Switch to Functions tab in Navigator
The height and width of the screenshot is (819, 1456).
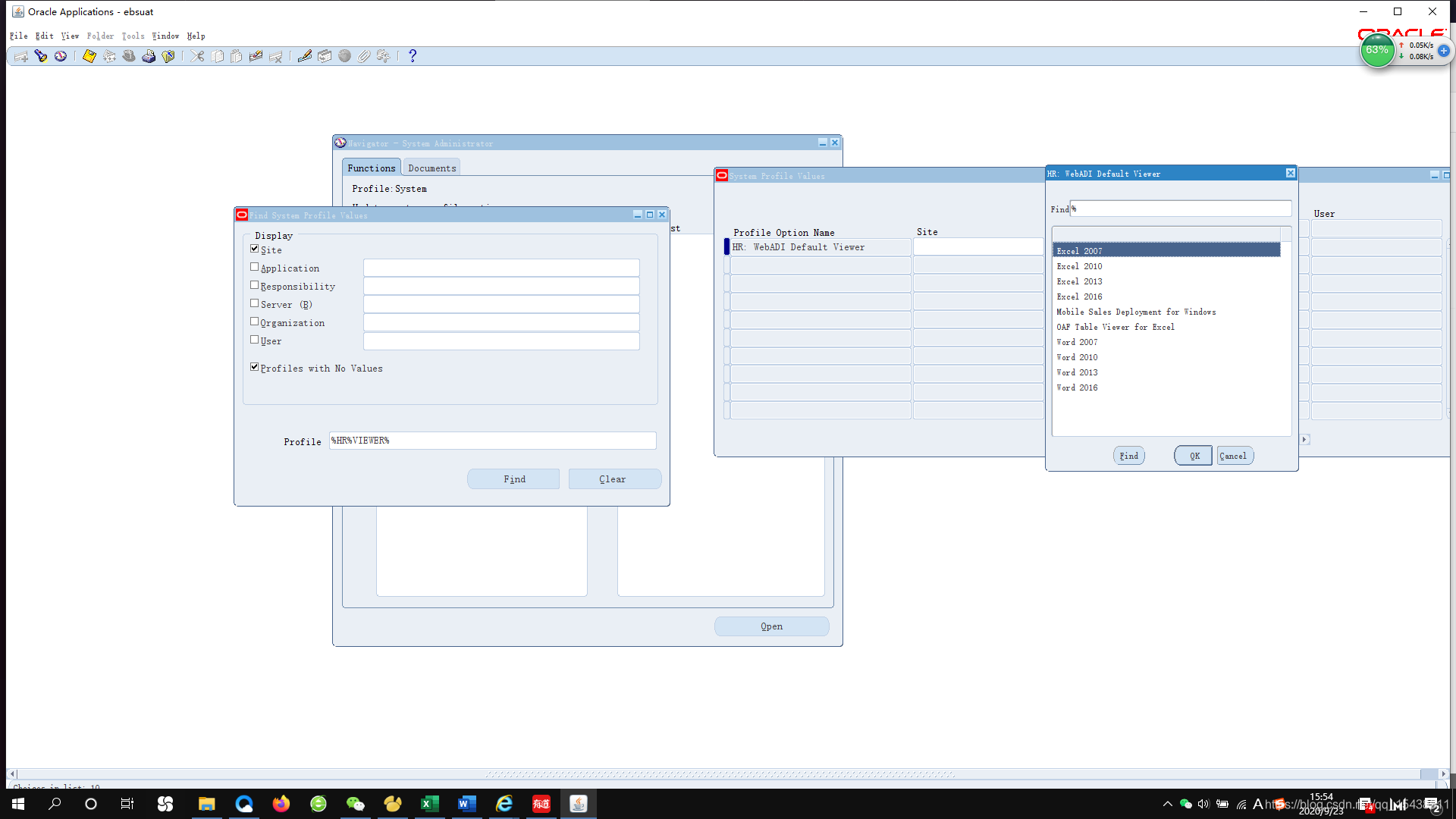pos(371,167)
